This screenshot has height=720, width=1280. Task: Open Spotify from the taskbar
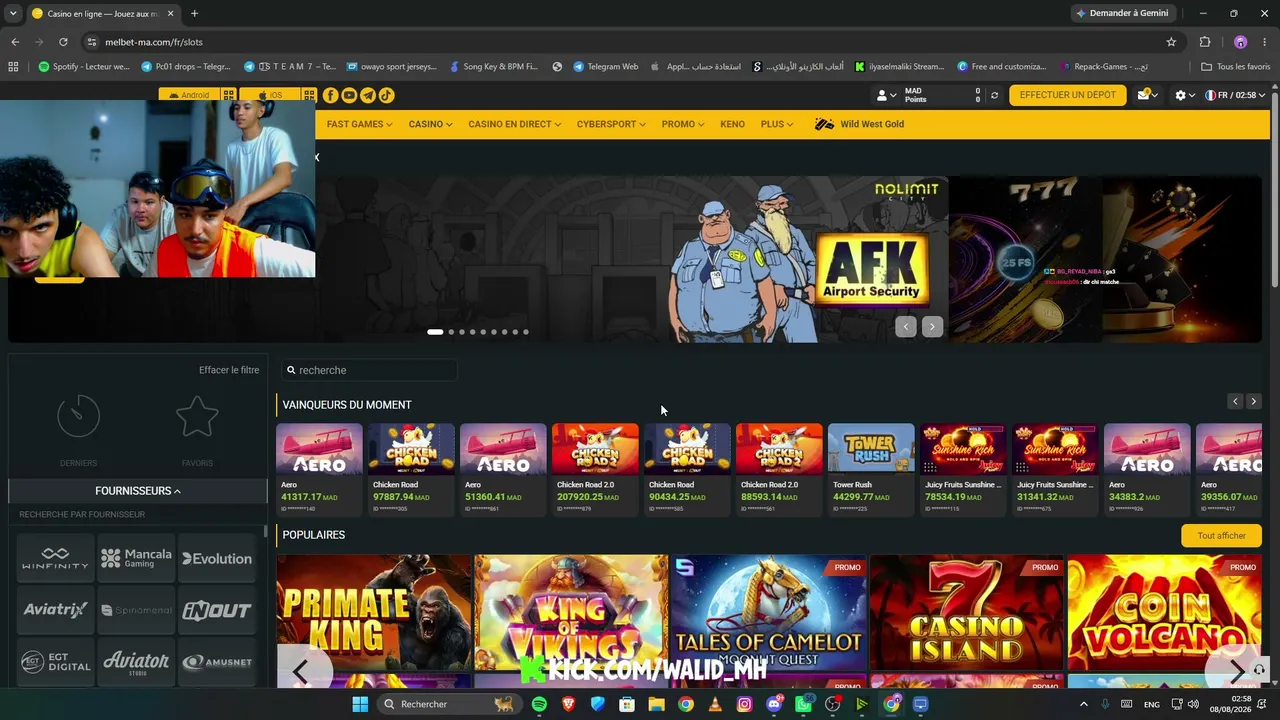pos(539,704)
